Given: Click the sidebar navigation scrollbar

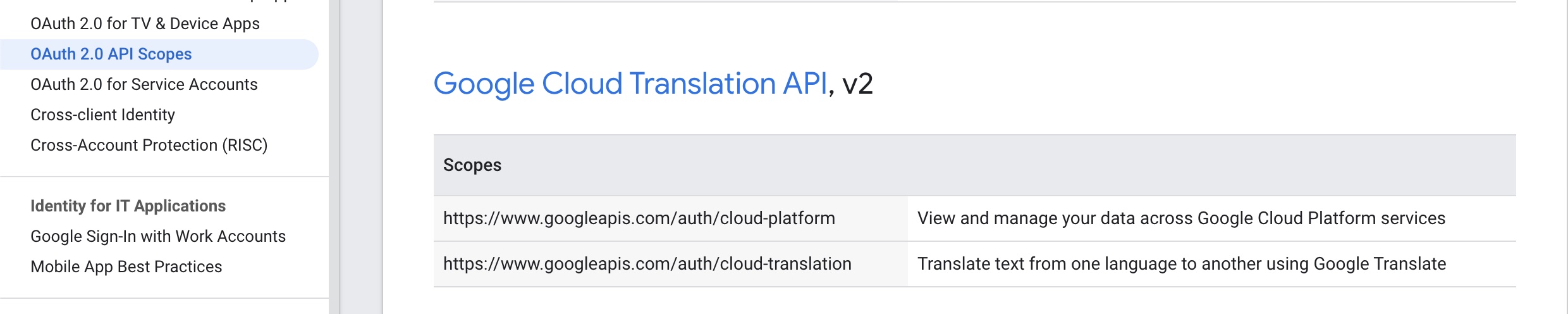Looking at the screenshot, I should click(x=334, y=157).
